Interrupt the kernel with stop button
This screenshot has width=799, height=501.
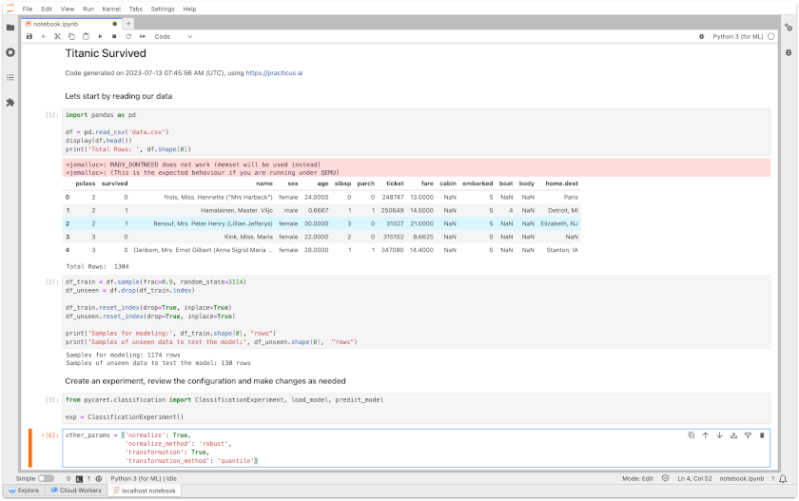point(114,37)
